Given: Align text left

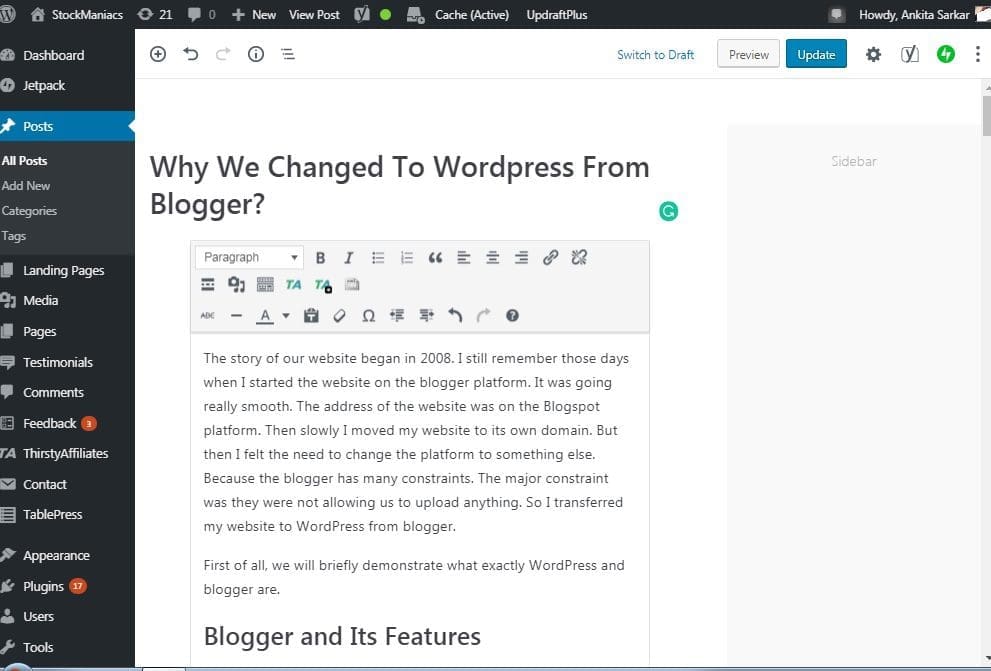Looking at the screenshot, I should pos(464,258).
